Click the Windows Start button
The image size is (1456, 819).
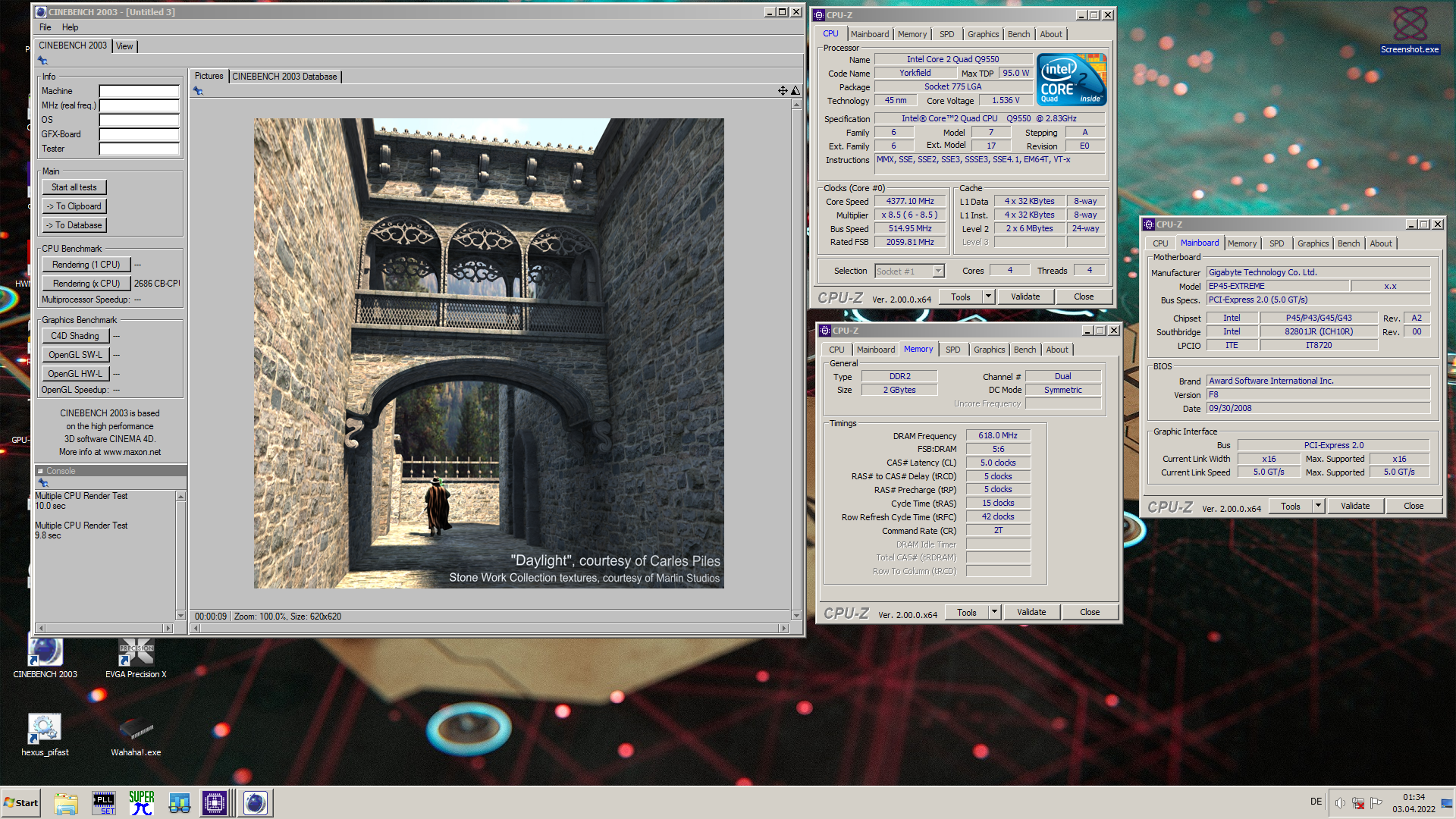point(21,803)
